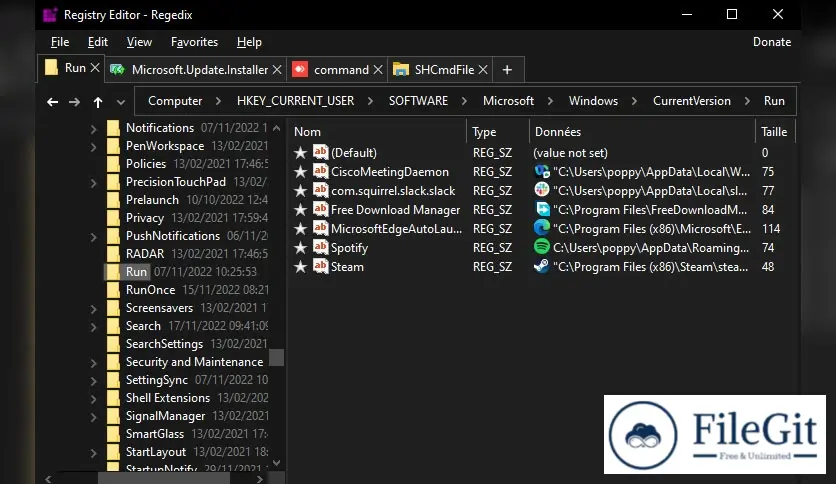The image size is (836, 484).
Task: Click the SHCmdFile tab folder icon
Action: tap(400, 70)
